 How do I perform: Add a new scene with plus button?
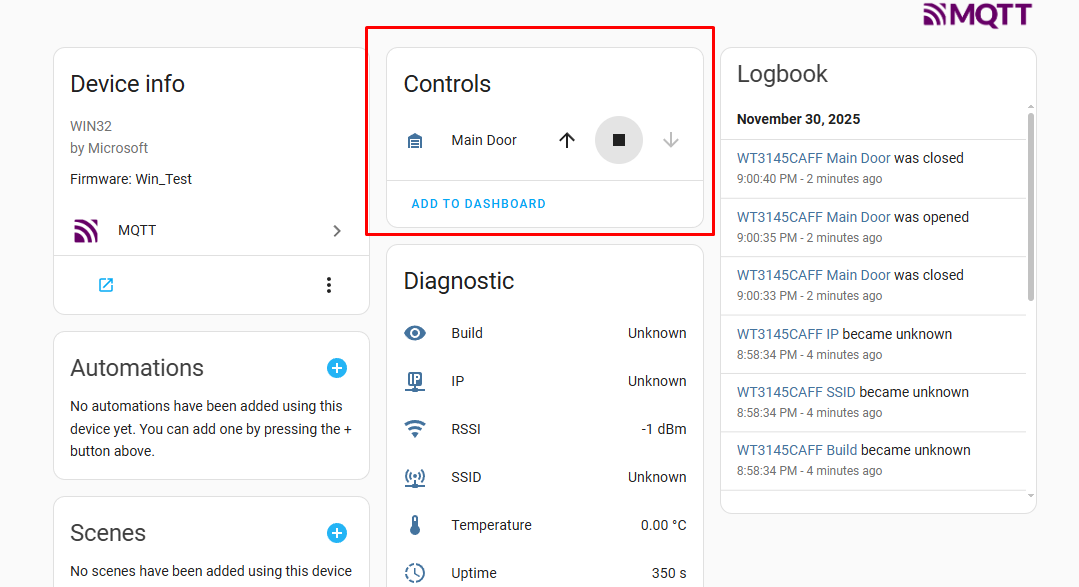[x=336, y=533]
